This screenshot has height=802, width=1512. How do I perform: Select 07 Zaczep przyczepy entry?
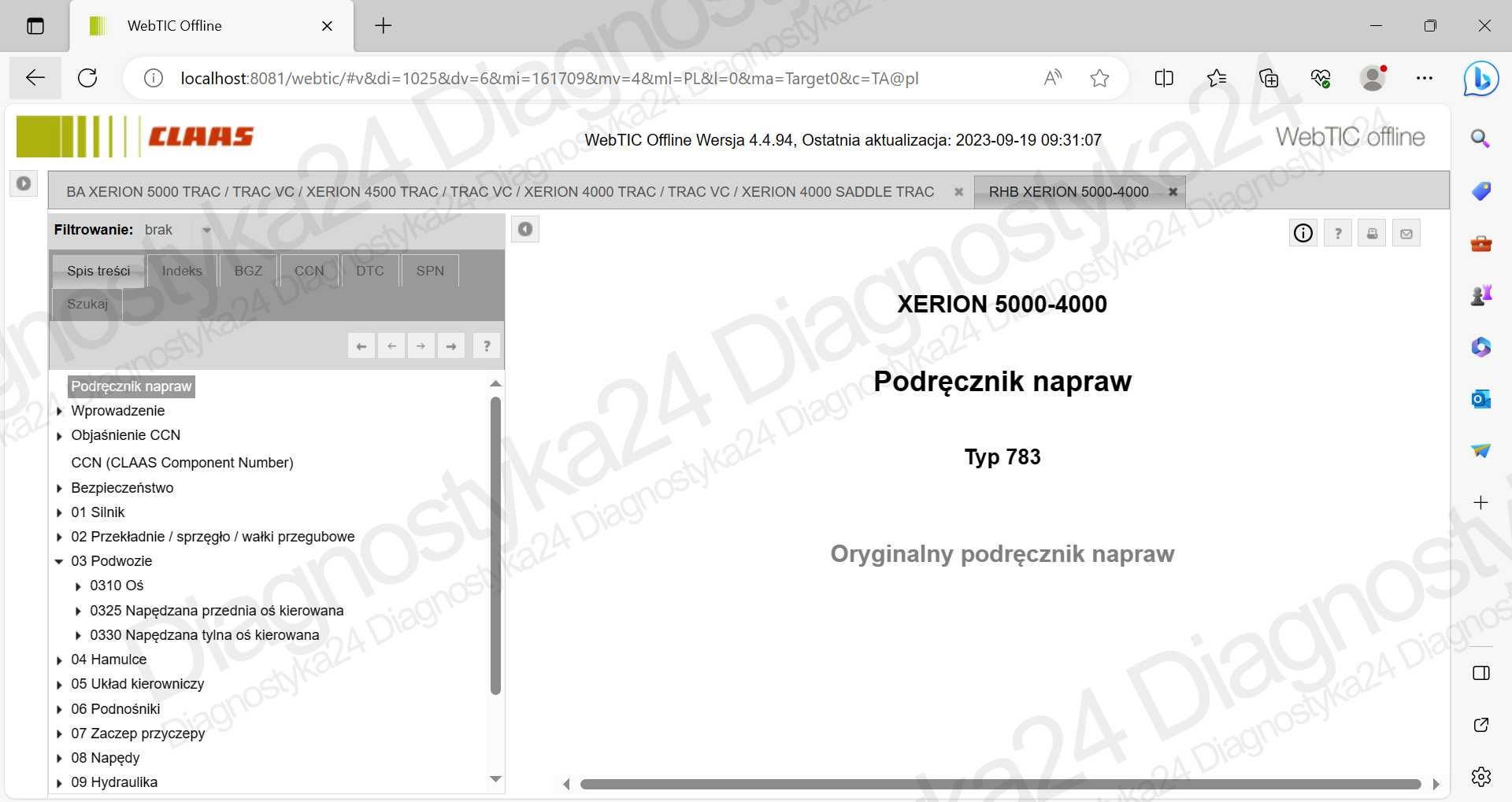tap(138, 734)
